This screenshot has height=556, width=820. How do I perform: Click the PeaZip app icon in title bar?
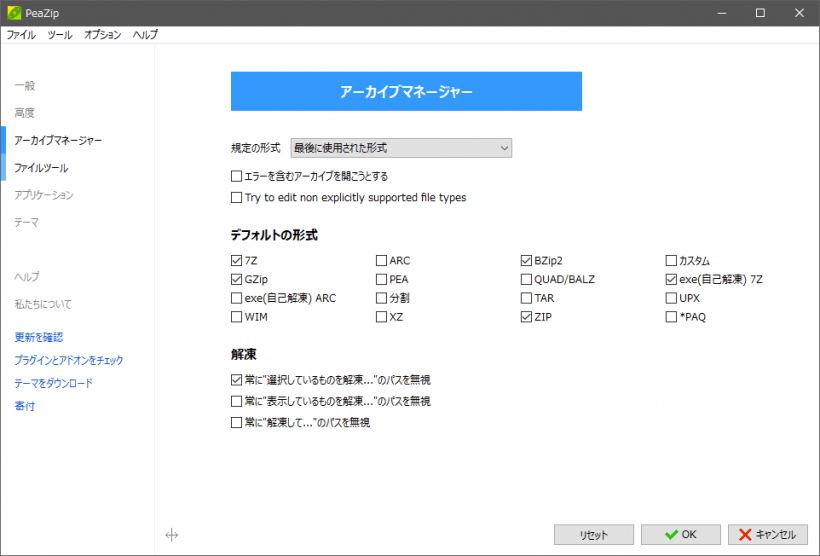pos(14,13)
